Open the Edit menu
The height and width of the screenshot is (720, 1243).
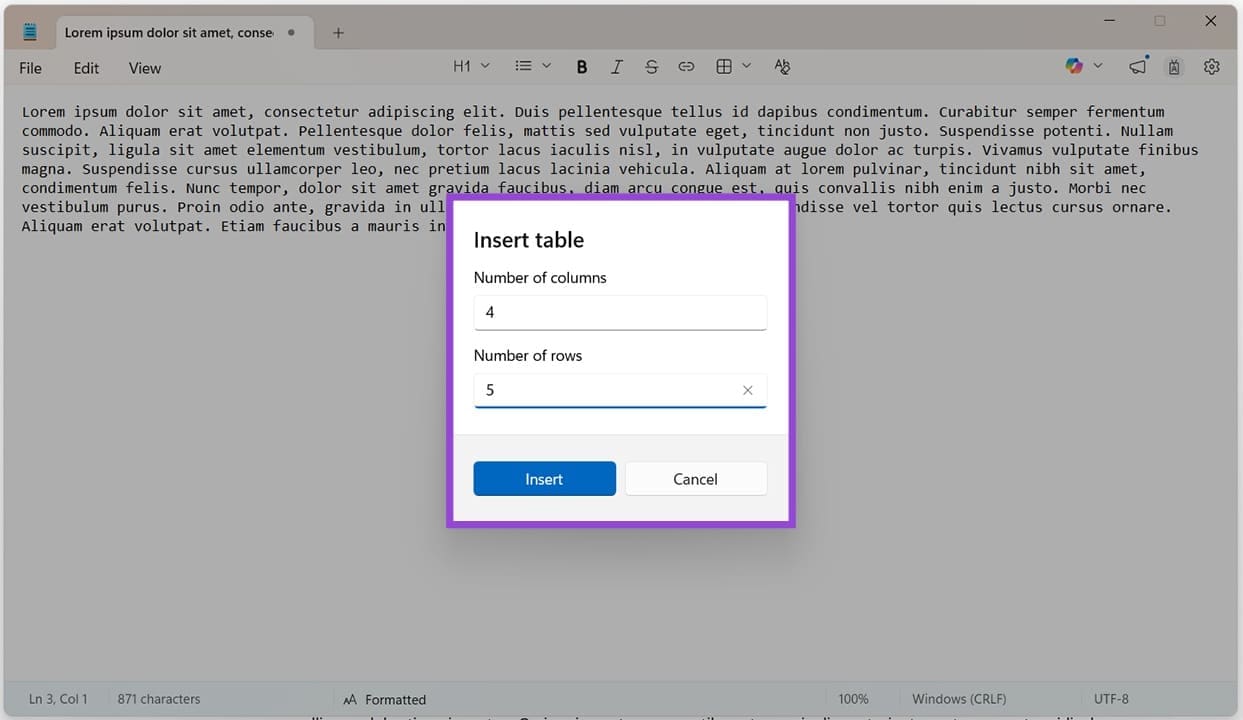tap(85, 68)
